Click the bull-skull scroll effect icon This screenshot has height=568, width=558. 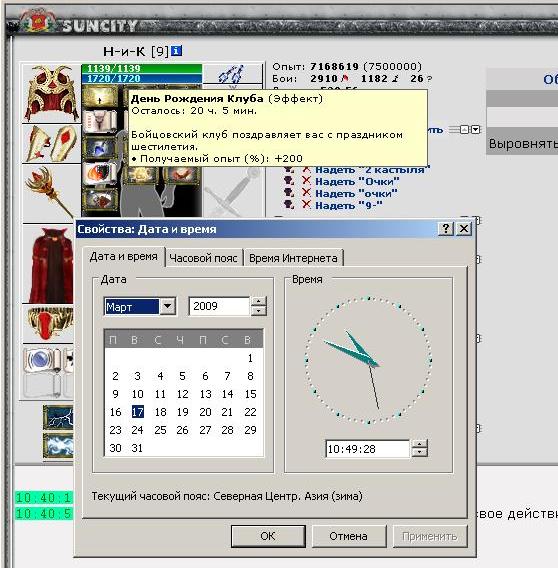[100, 122]
